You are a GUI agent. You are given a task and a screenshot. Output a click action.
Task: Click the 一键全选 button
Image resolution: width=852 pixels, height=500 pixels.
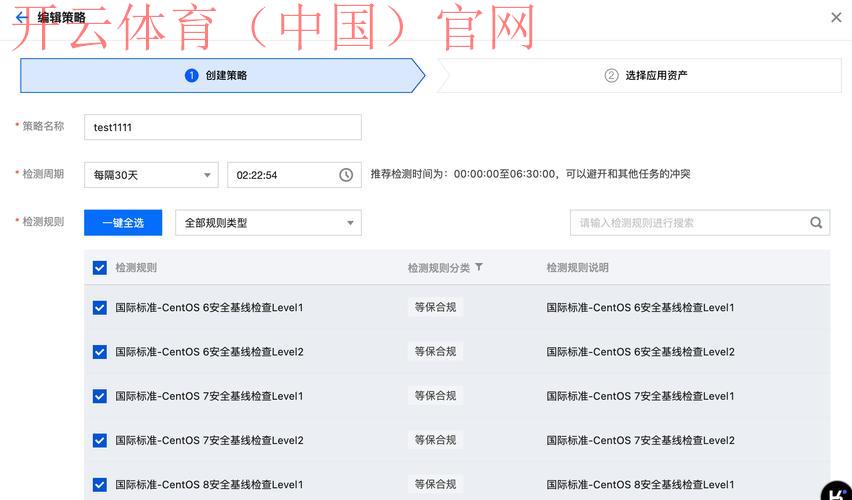coord(123,223)
